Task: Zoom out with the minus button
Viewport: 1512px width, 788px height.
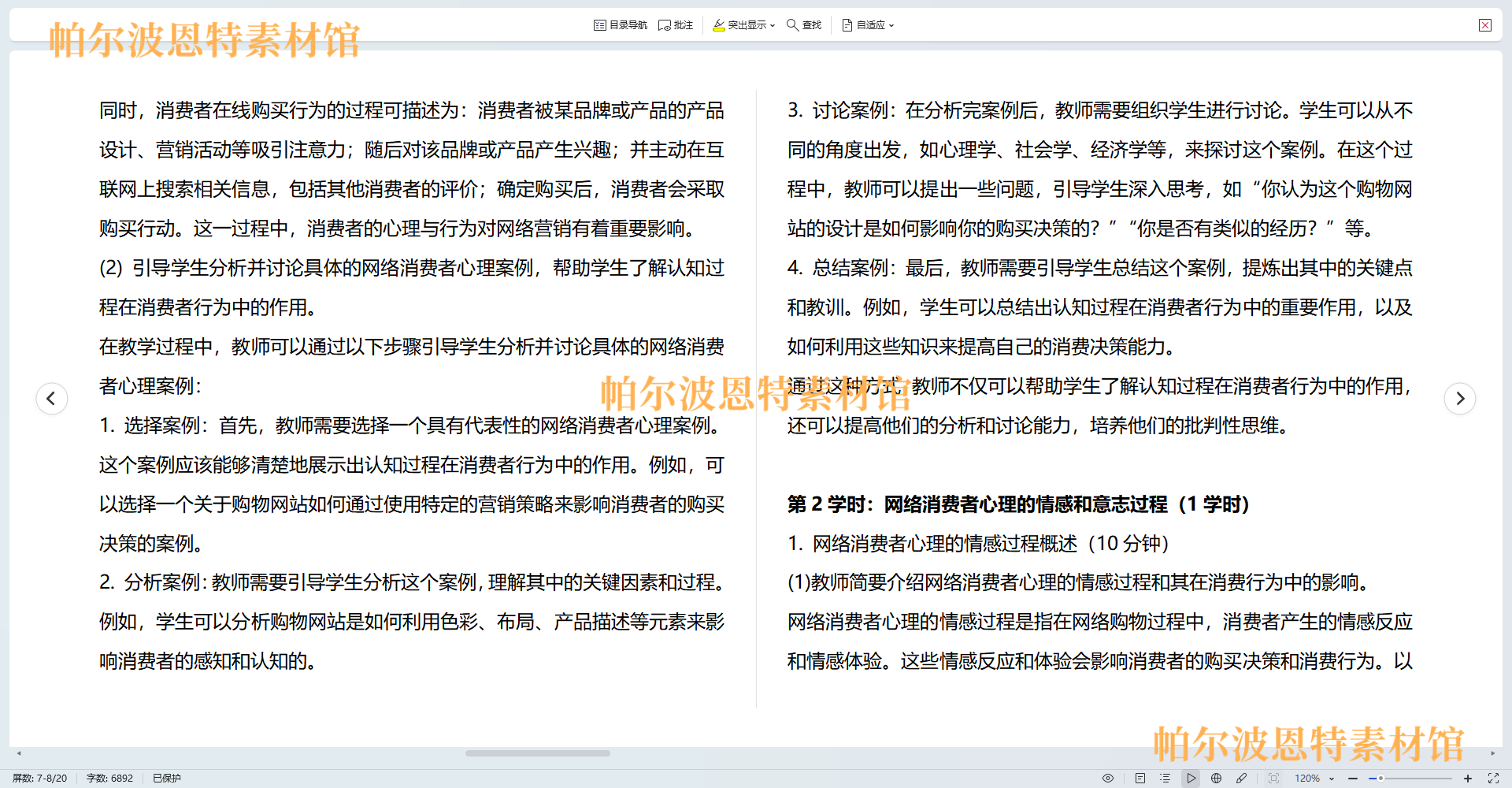Action: coord(1353,778)
